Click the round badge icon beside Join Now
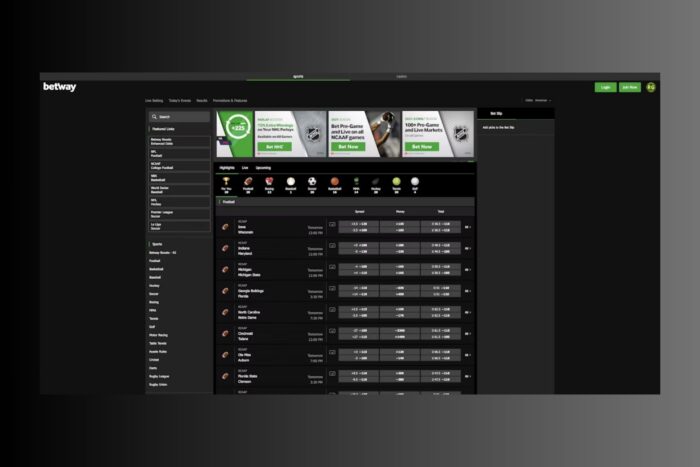 coord(651,87)
